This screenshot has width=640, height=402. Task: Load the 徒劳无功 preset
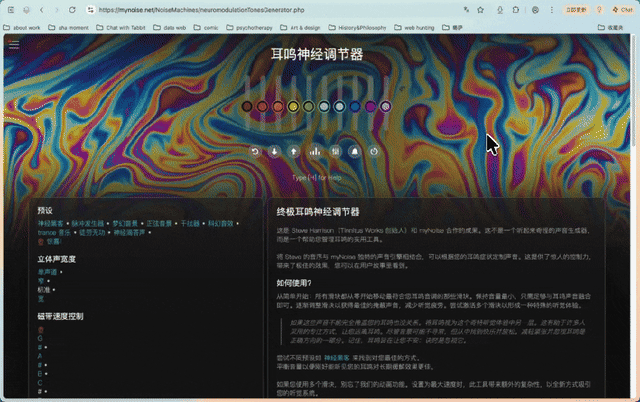[x=92, y=233]
